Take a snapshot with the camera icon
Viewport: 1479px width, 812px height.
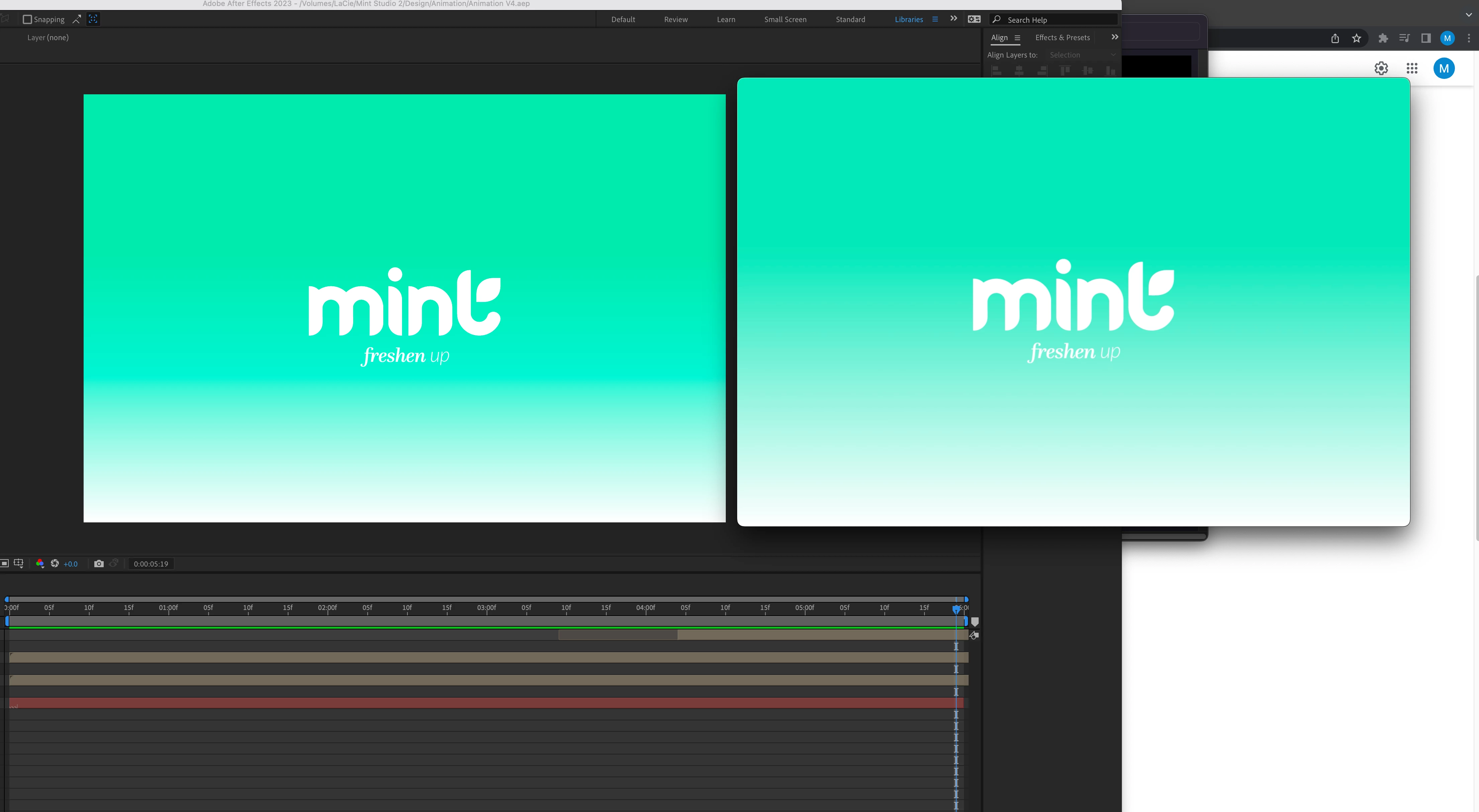(99, 563)
